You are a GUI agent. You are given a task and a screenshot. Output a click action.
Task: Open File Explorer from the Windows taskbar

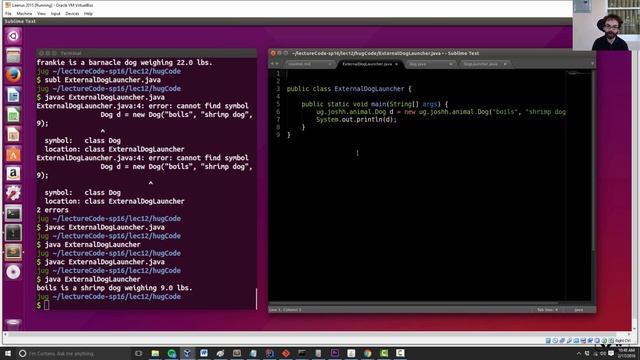click(x=155, y=353)
